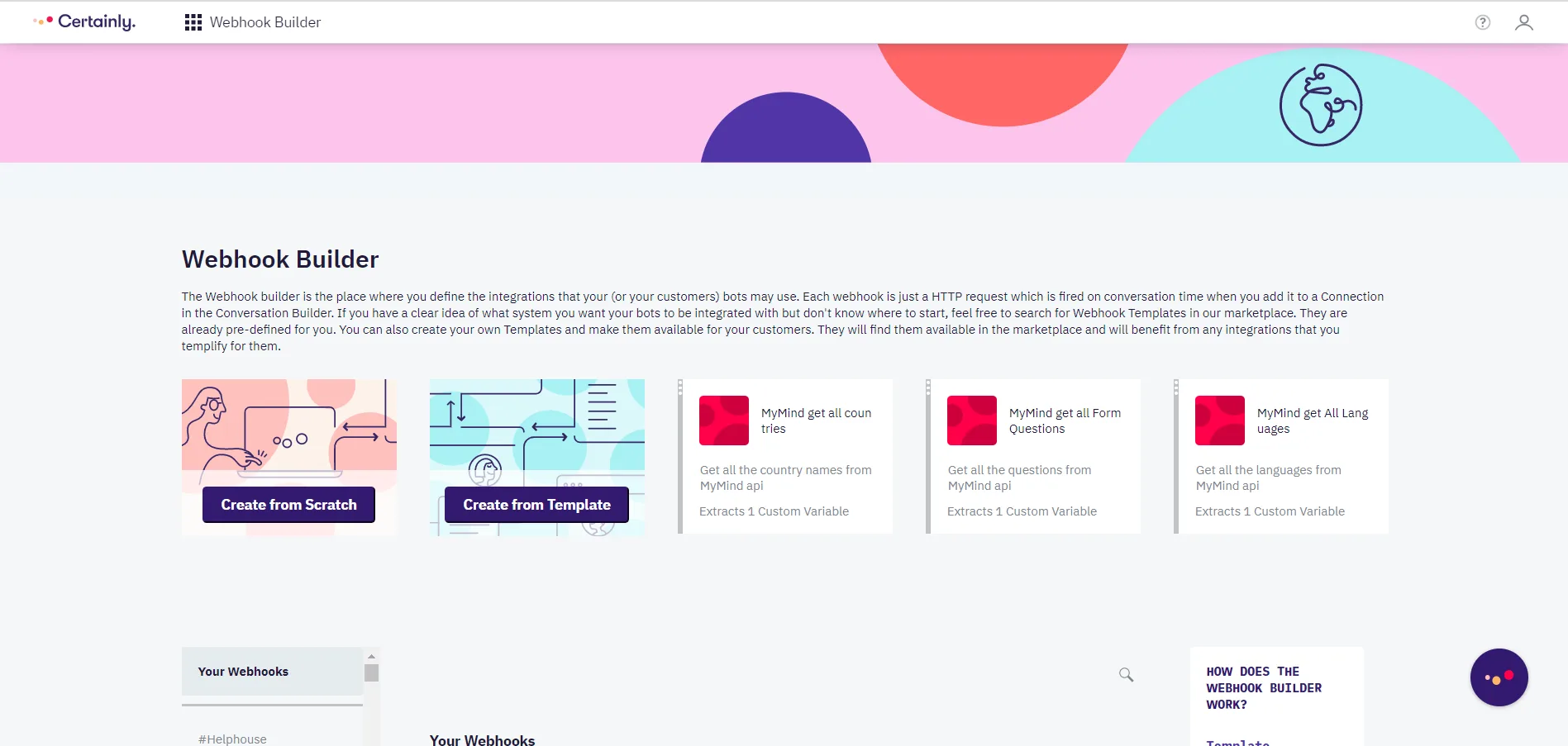Click 'Get all the country names' description
The image size is (1568, 746).
[785, 478]
